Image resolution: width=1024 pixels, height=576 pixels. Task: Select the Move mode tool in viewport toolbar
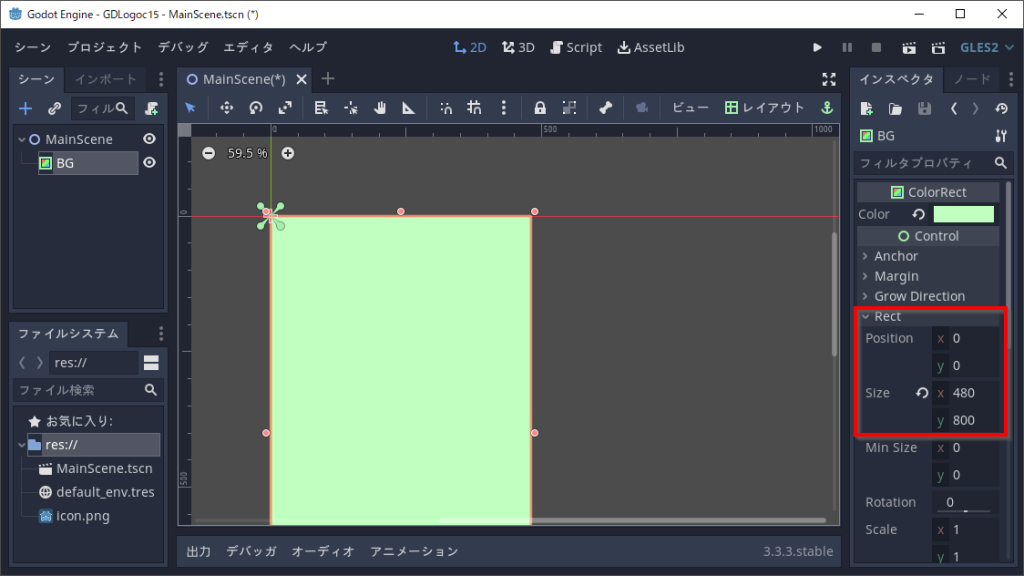[x=226, y=108]
